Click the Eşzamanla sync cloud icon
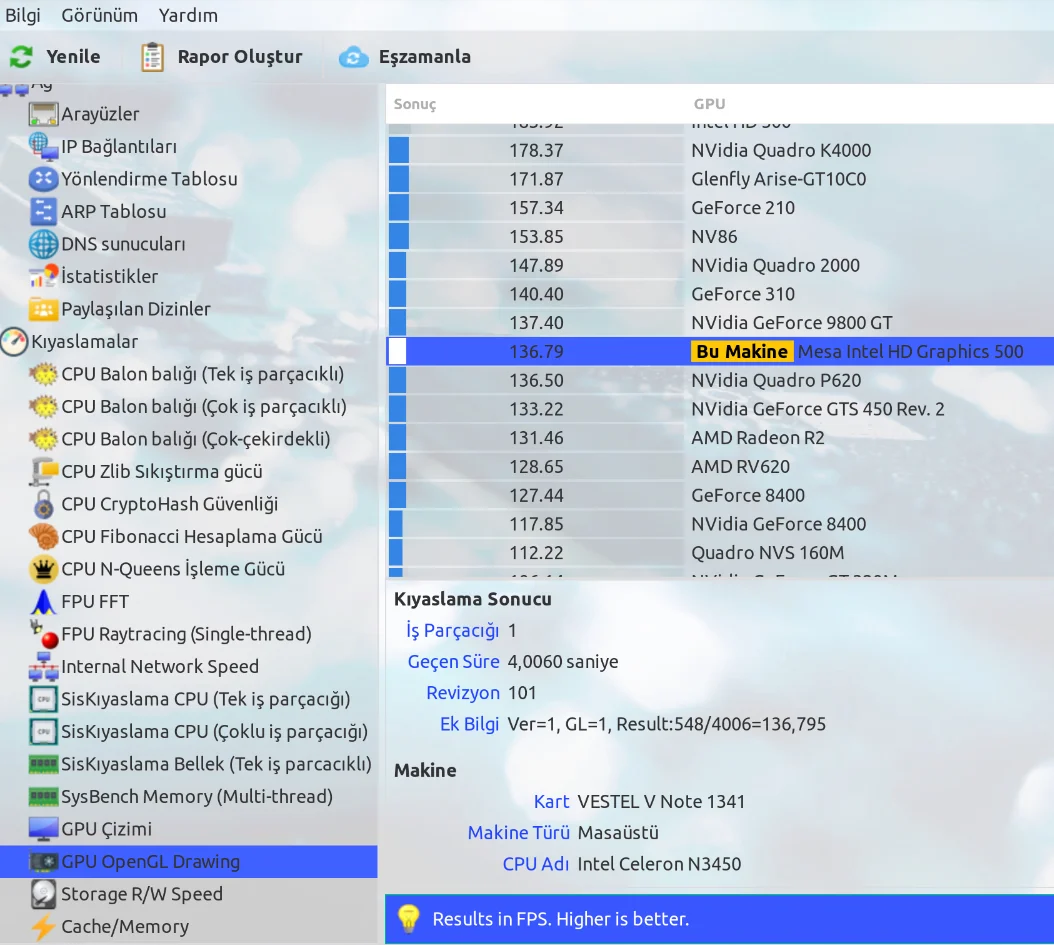 pos(355,57)
